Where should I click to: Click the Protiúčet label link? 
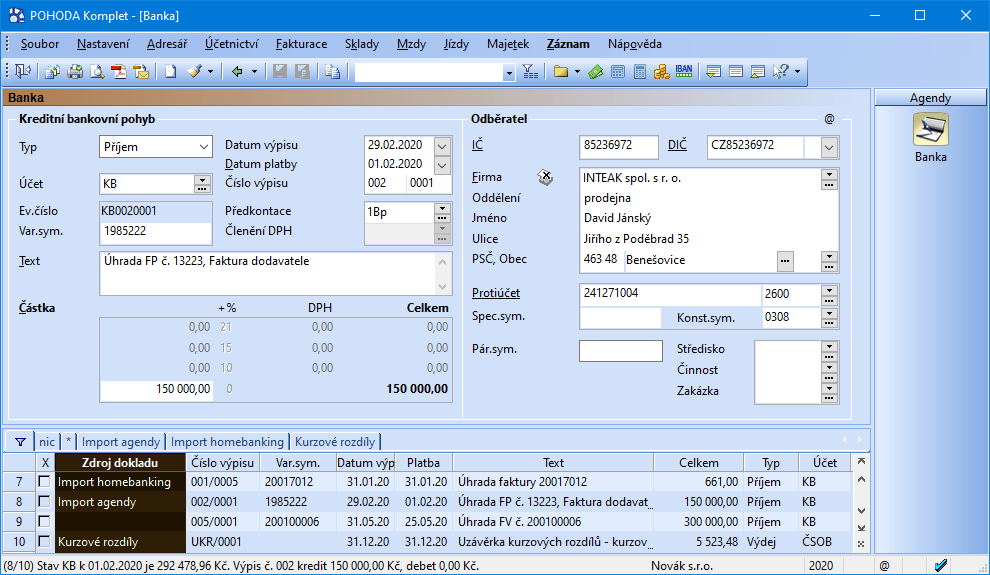[x=496, y=293]
